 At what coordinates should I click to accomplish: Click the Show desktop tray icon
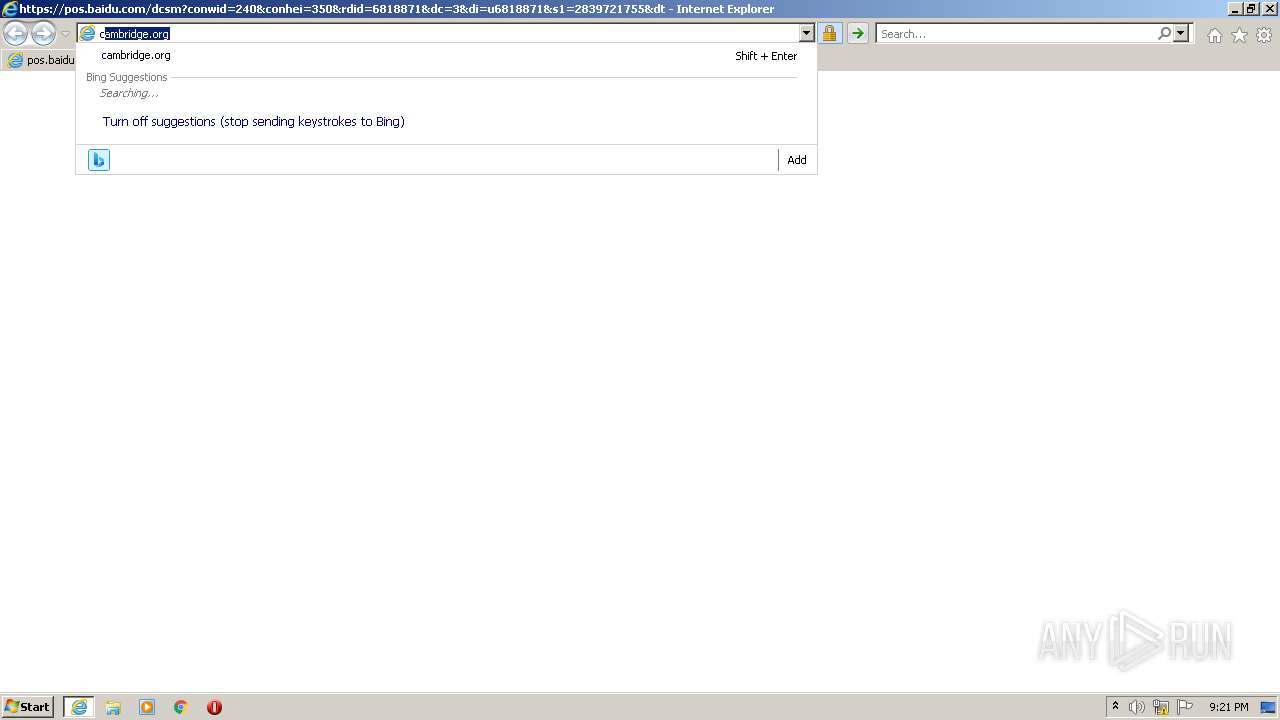point(1268,707)
